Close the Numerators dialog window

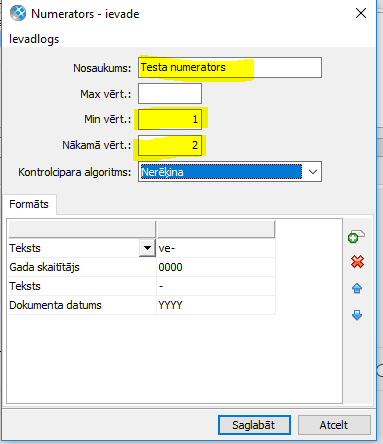361,14
